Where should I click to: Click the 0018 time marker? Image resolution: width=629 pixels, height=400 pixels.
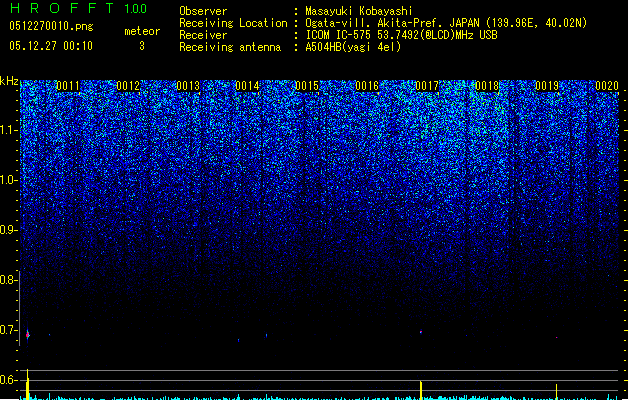pos(487,86)
